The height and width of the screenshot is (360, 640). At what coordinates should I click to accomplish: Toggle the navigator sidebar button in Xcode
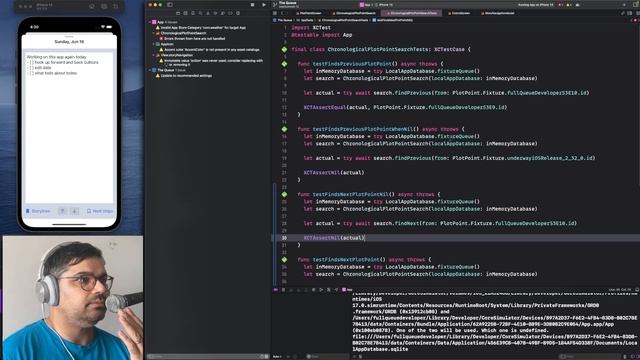pos(170,5)
